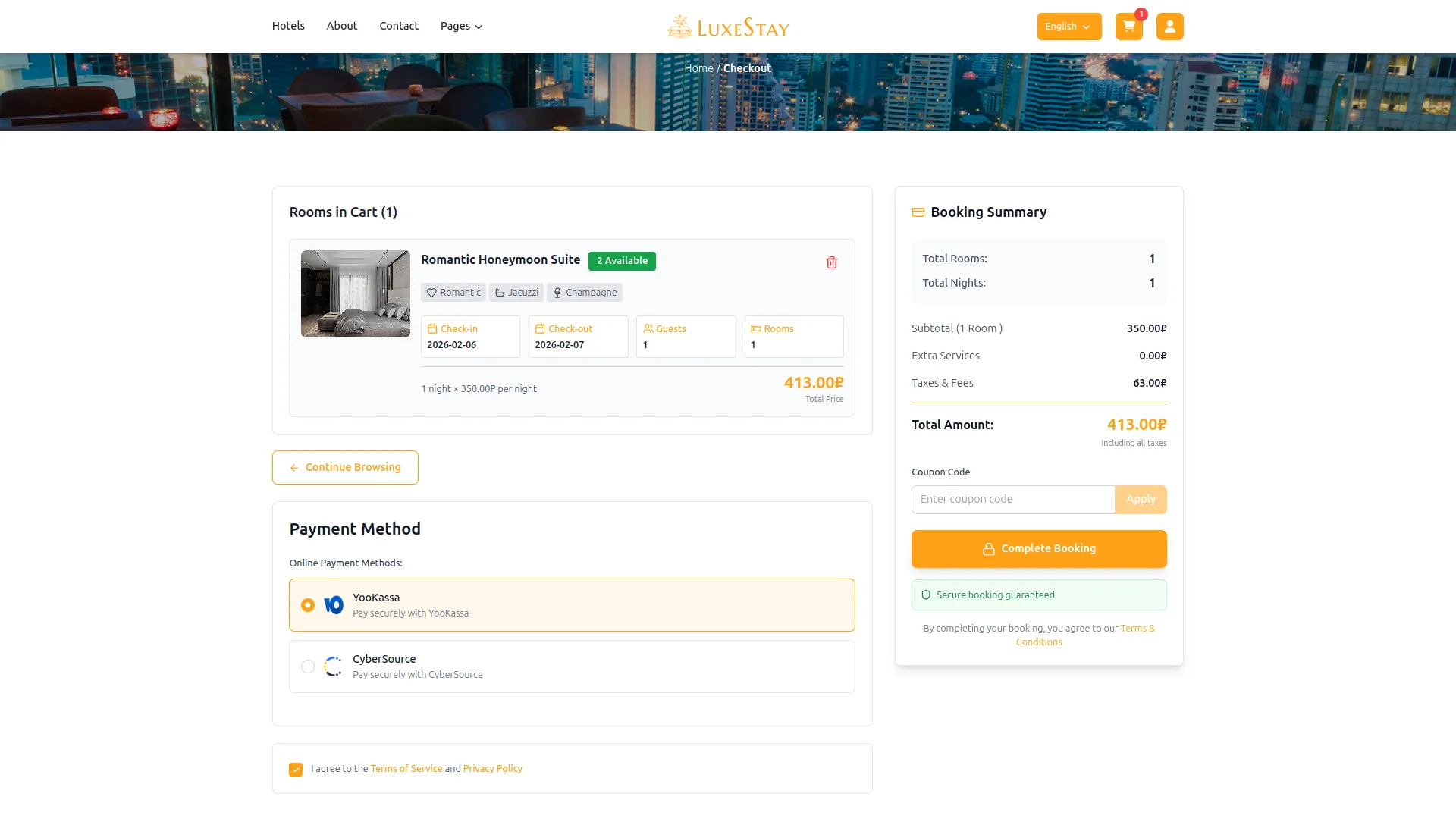This screenshot has width=1456, height=819.
Task: Click the coupon code input field
Action: (1013, 500)
